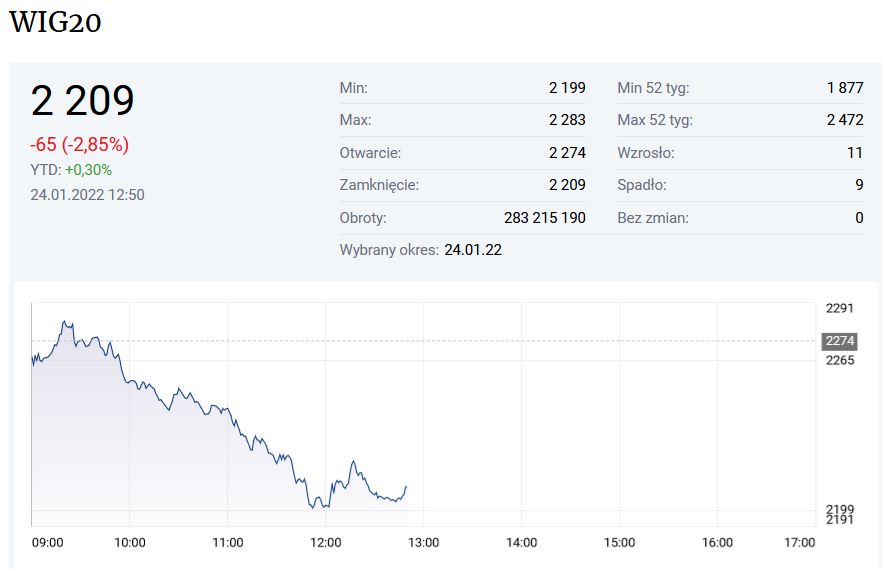Click the 24.01.2022 12:50 timestamp

[87, 194]
